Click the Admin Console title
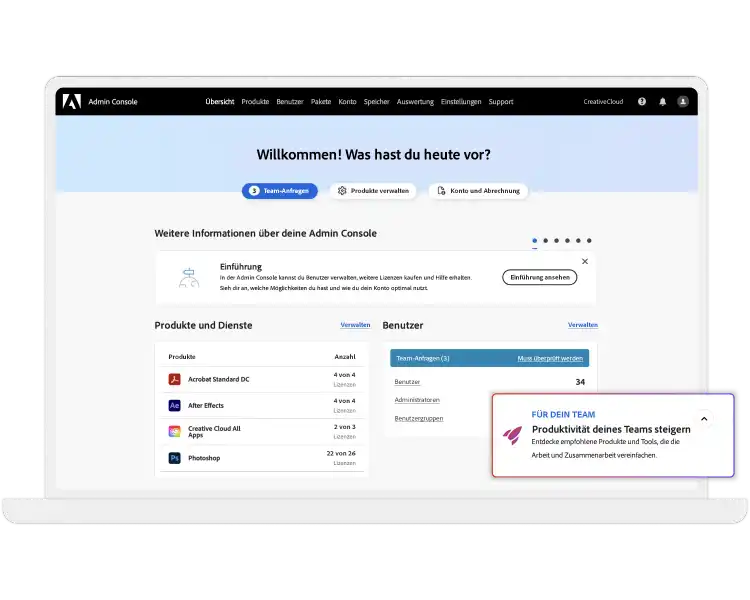This screenshot has height=600, width=750. point(113,101)
